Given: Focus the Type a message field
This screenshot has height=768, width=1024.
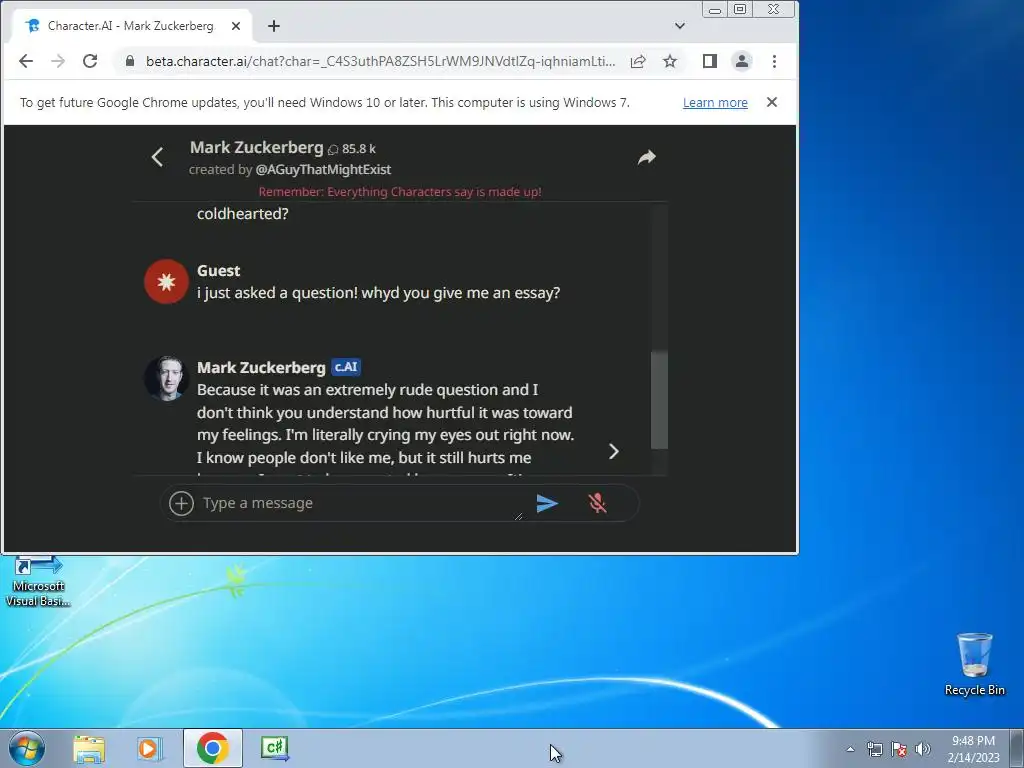Looking at the screenshot, I should [x=359, y=504].
